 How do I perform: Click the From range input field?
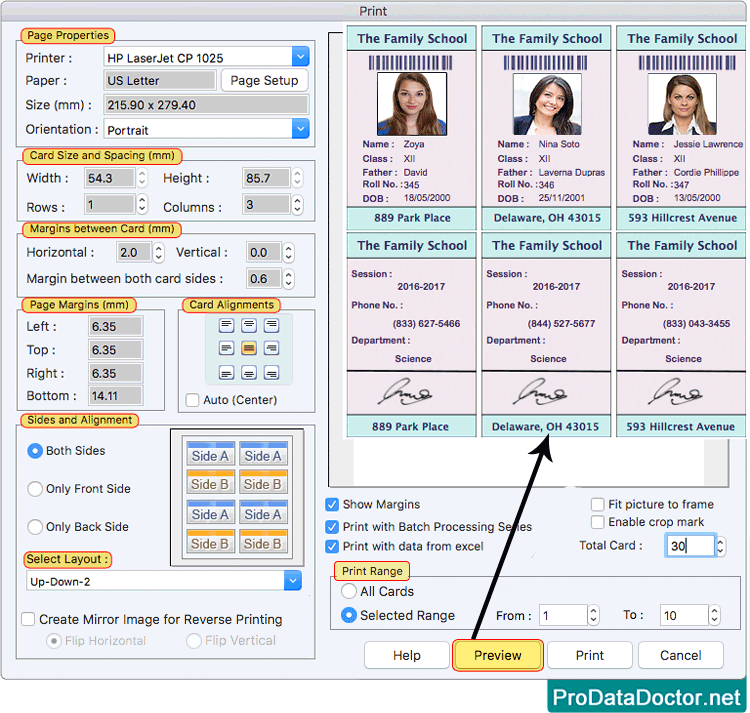[x=563, y=615]
